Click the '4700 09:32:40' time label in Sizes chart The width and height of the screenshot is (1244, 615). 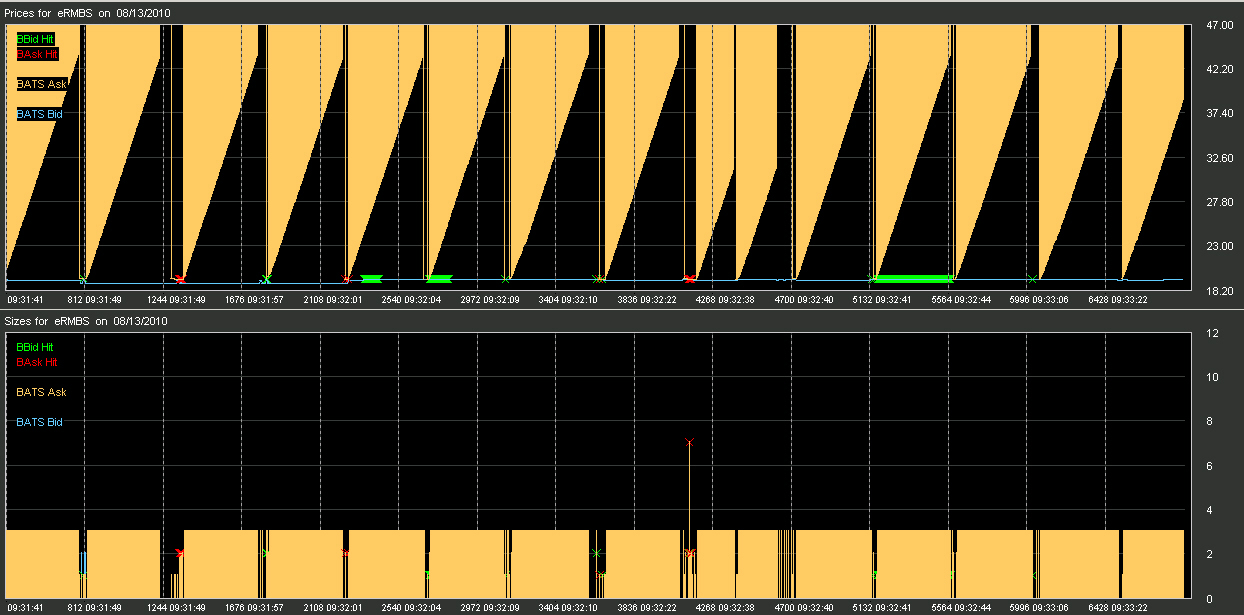point(804,607)
